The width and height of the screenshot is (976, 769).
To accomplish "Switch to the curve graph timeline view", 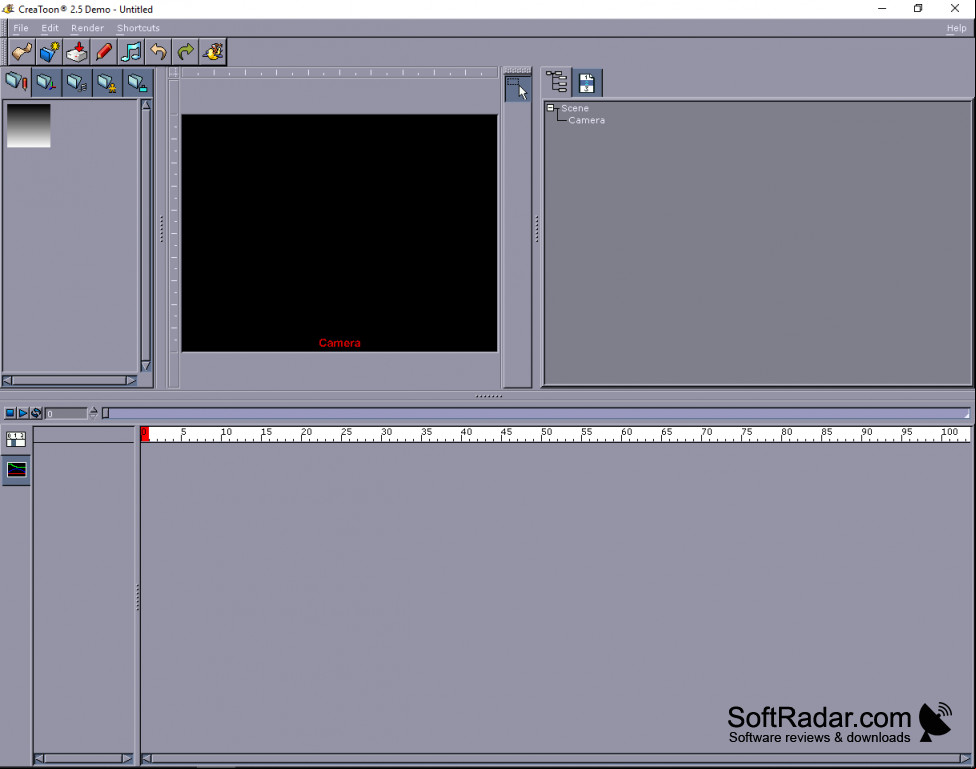I will point(16,469).
